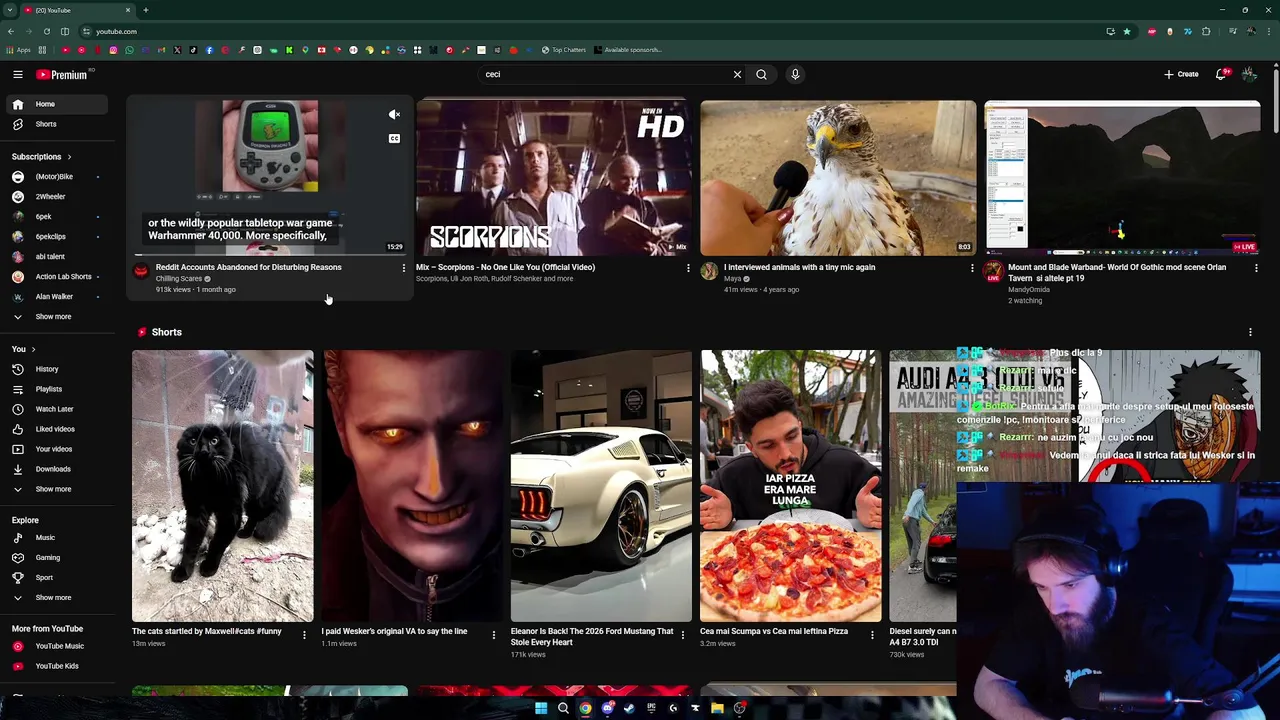The image size is (1280, 720).
Task: Open Chrome's extensions puzzle icon
Action: (x=1206, y=31)
